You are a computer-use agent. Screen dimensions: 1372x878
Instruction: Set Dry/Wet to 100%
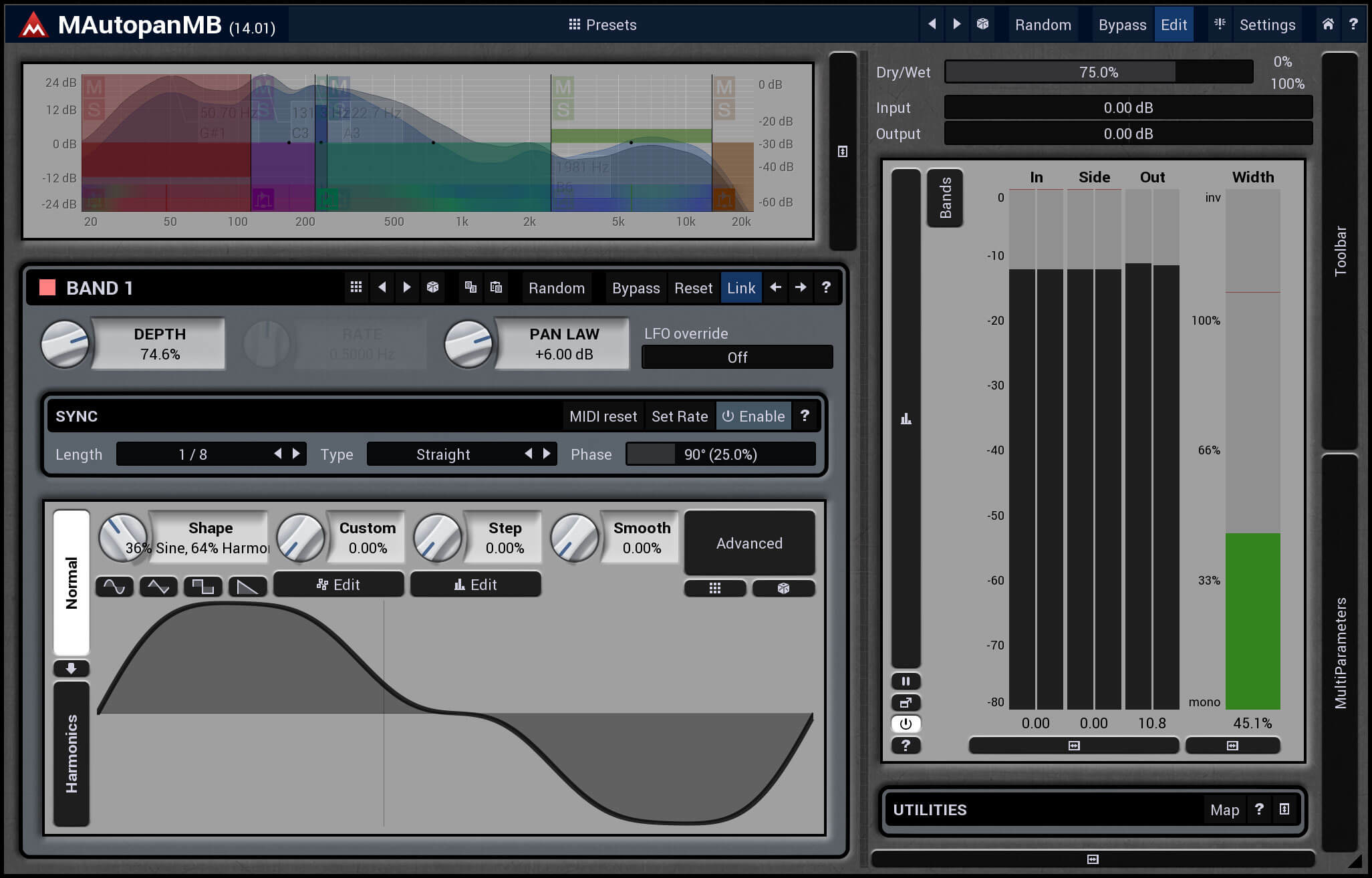click(1287, 84)
